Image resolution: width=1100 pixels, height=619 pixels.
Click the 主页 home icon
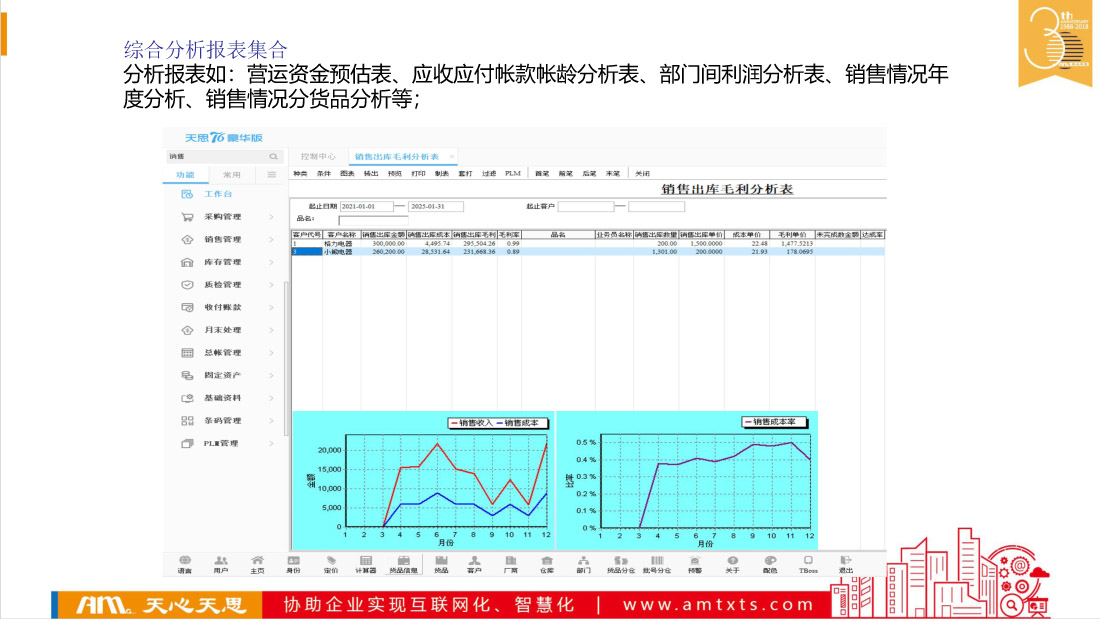[257, 561]
